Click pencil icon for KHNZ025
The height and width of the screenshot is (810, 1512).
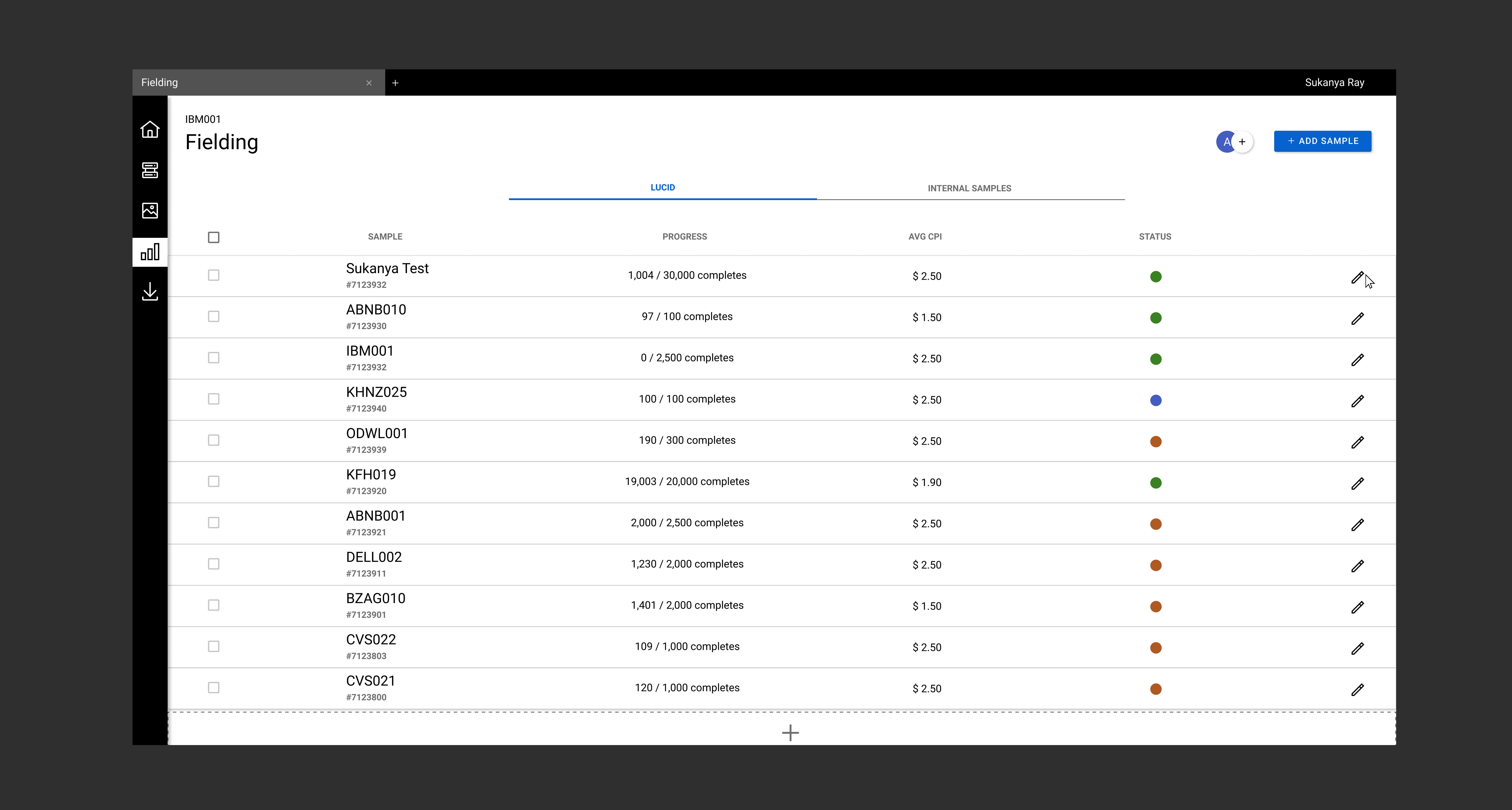click(x=1357, y=401)
